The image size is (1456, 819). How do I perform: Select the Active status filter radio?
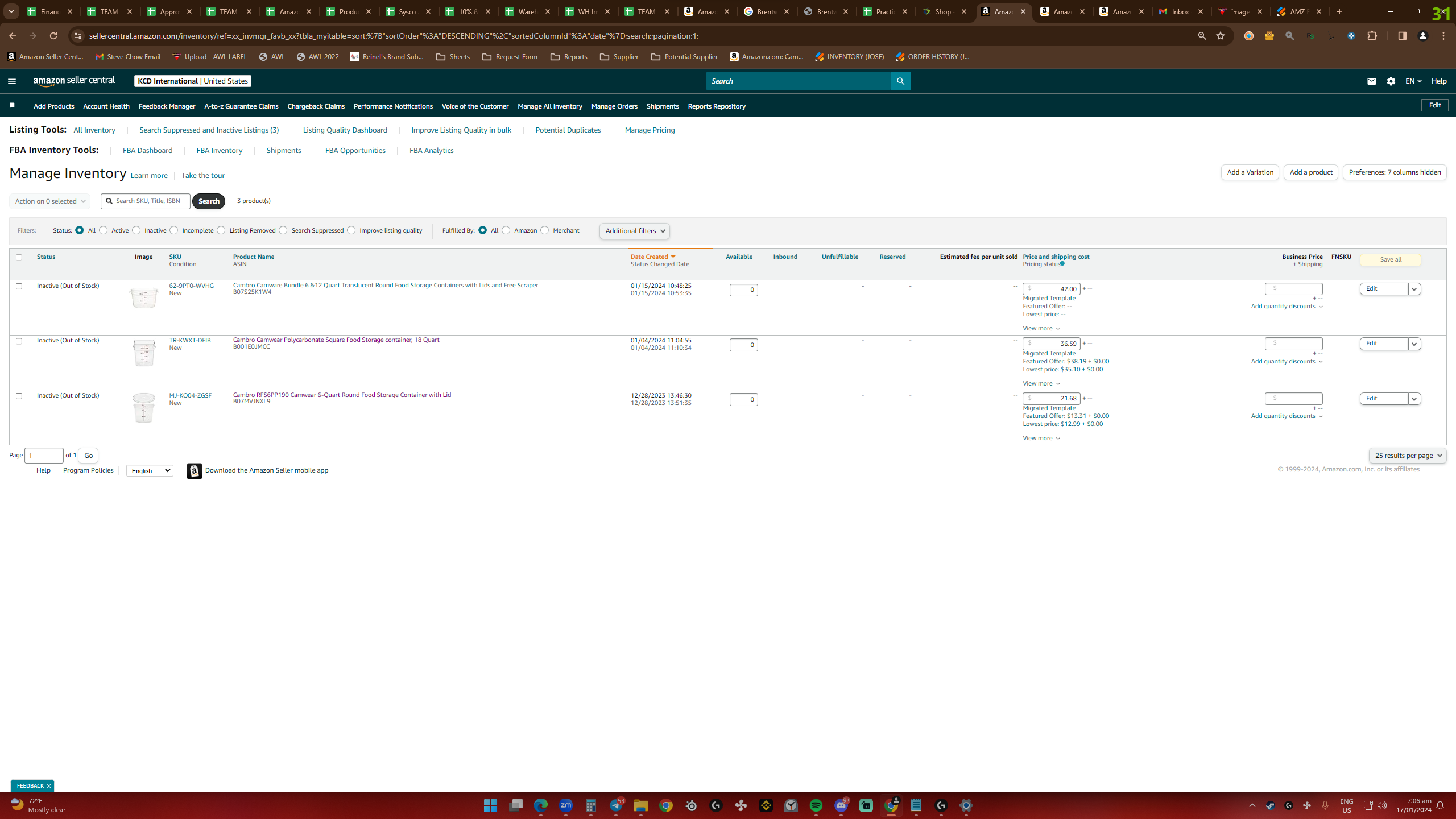103,230
